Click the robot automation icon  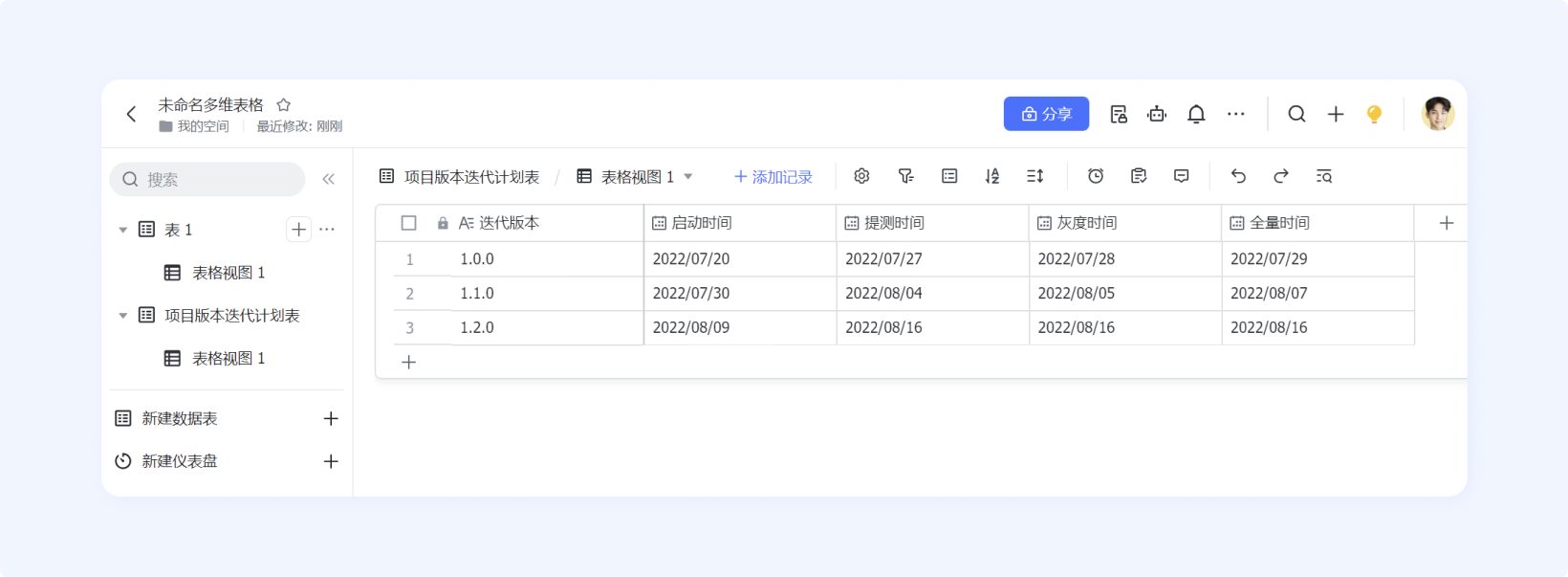tap(1157, 115)
